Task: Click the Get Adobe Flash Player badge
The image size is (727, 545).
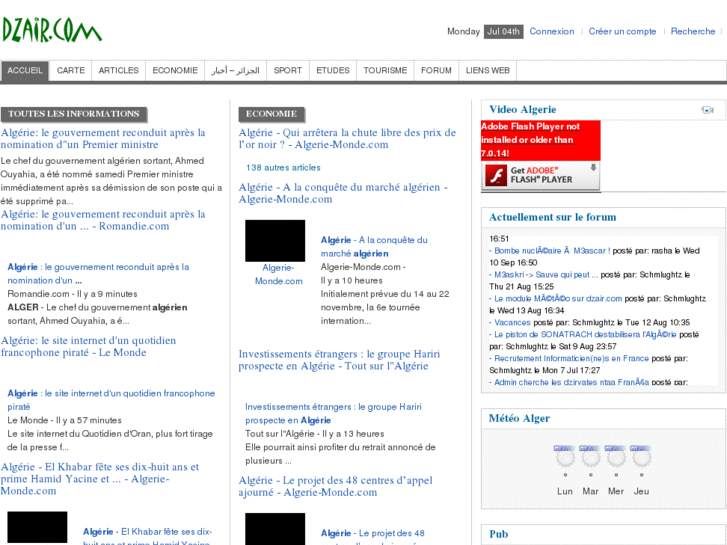Action: tap(541, 176)
